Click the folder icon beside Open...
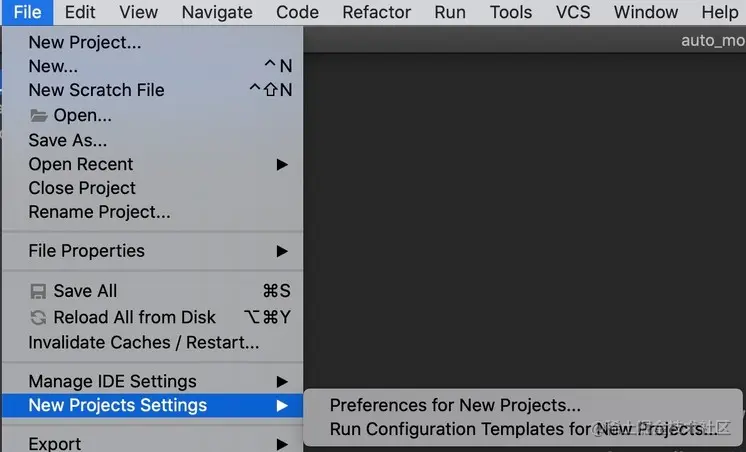The height and width of the screenshot is (452, 746). (39, 116)
